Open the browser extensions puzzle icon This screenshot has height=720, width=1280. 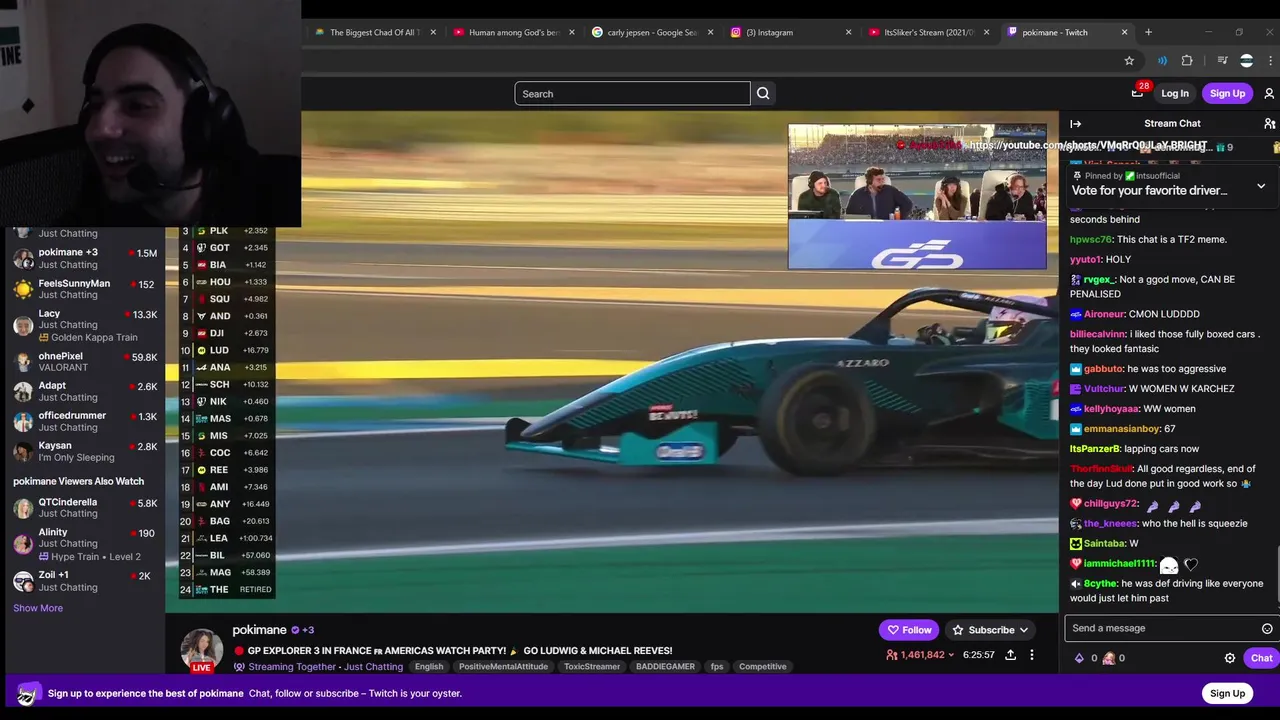(x=1187, y=60)
